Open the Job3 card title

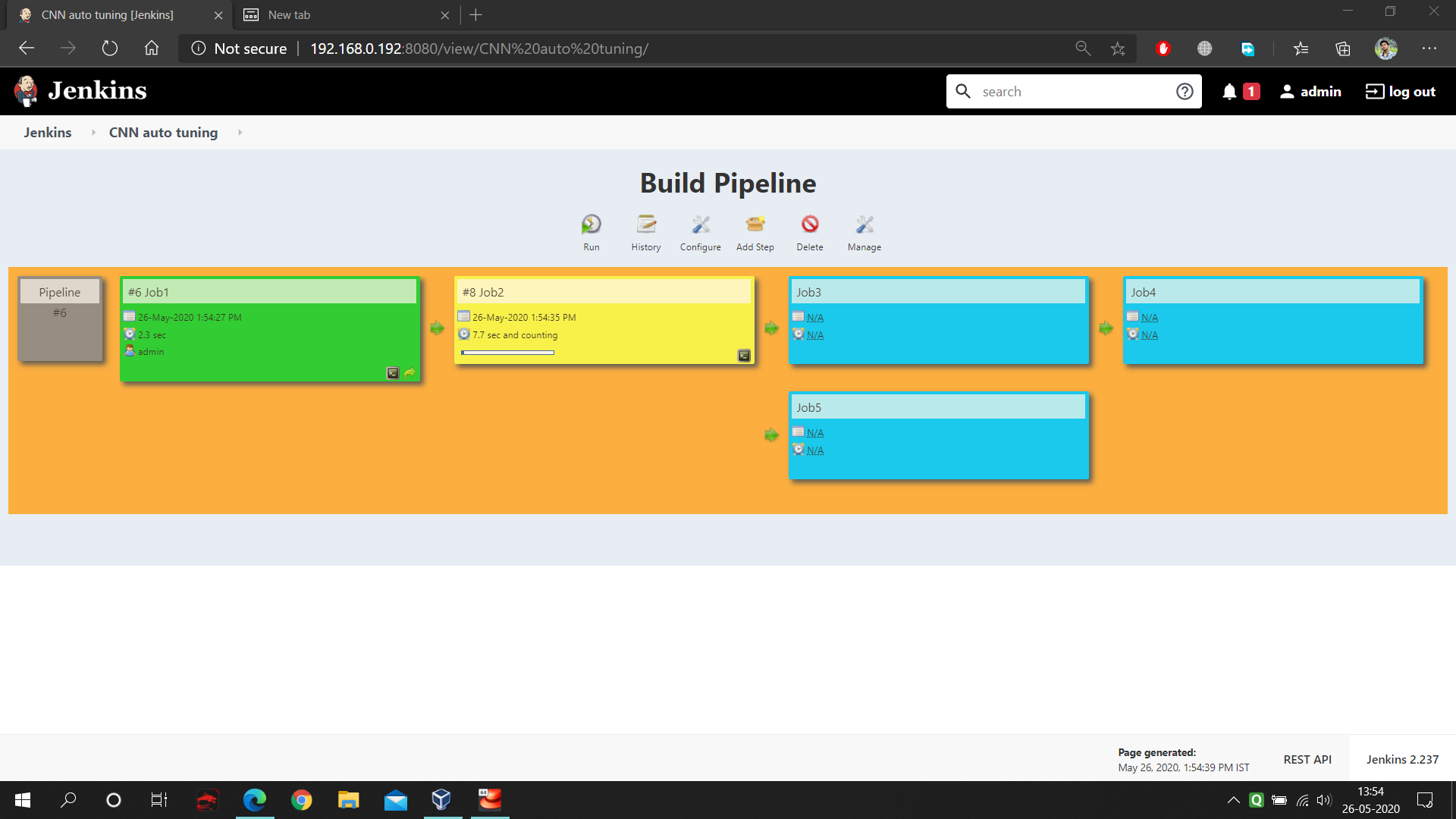tap(808, 292)
